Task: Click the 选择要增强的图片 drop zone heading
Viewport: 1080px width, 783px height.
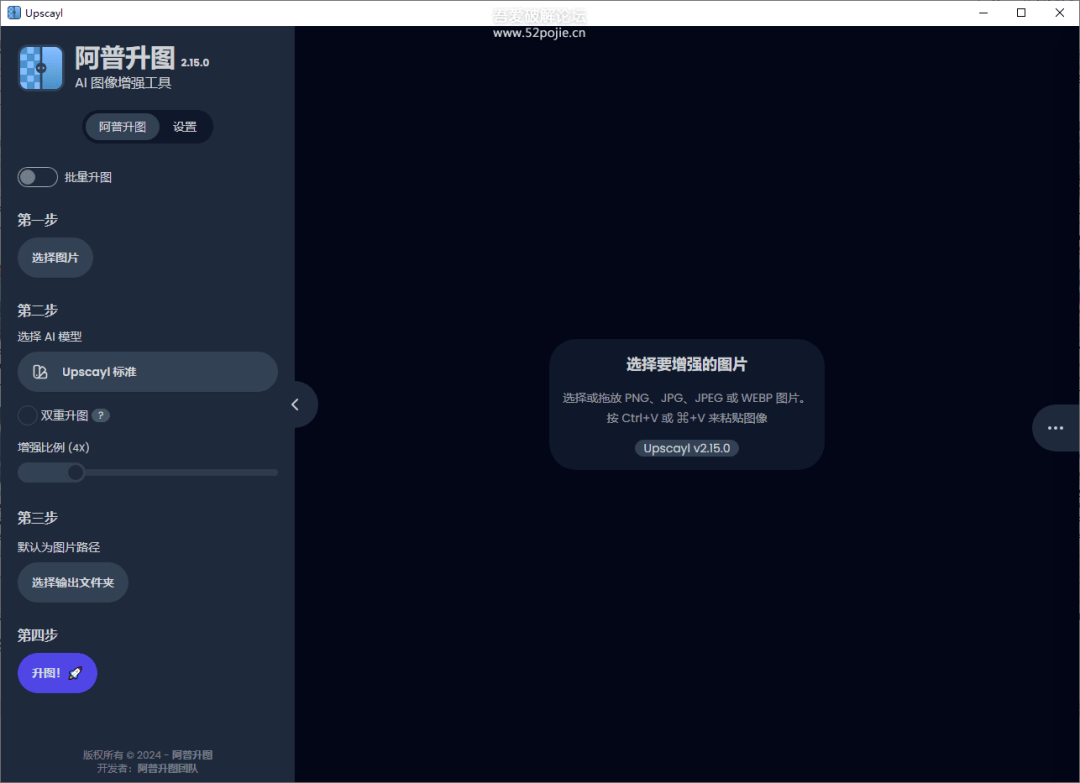Action: coord(687,364)
